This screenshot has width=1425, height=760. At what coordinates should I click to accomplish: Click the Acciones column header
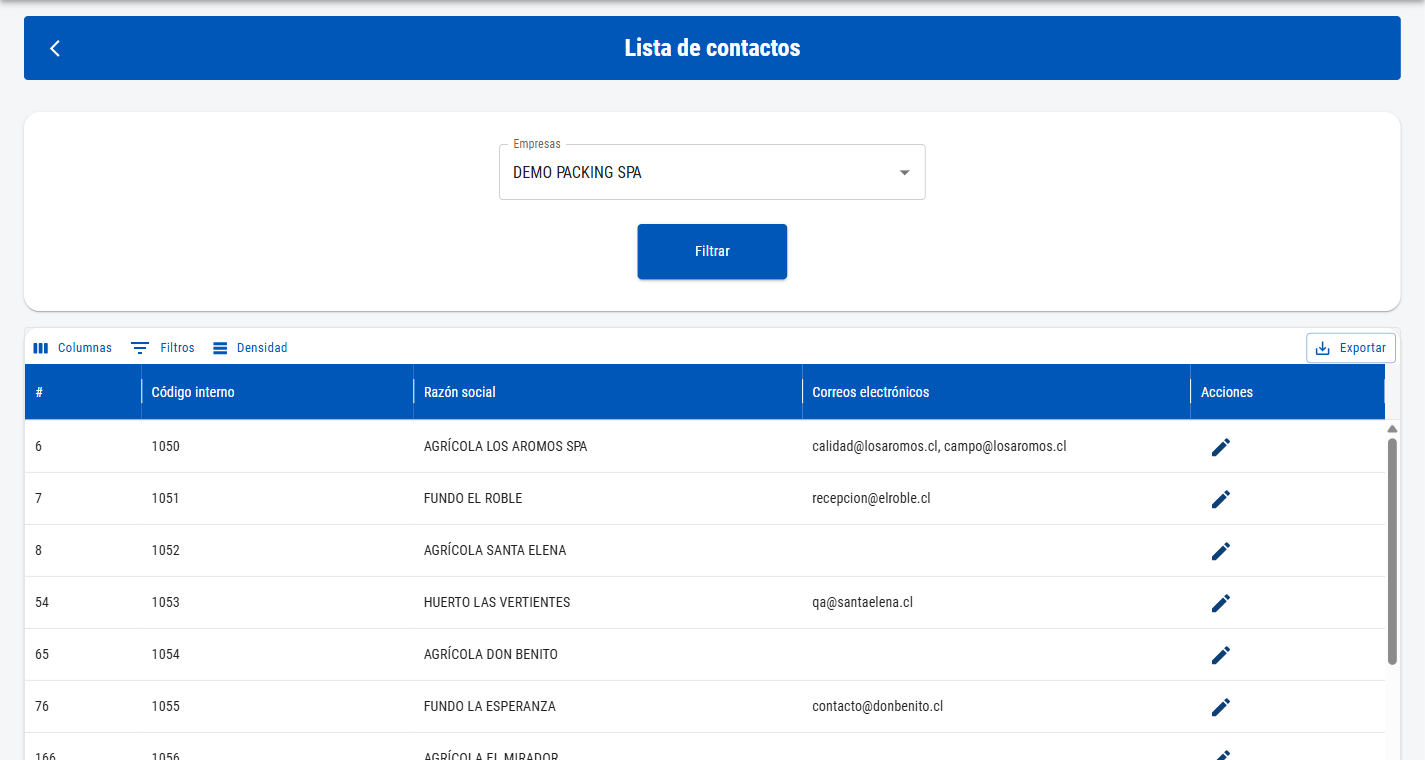coord(1287,392)
